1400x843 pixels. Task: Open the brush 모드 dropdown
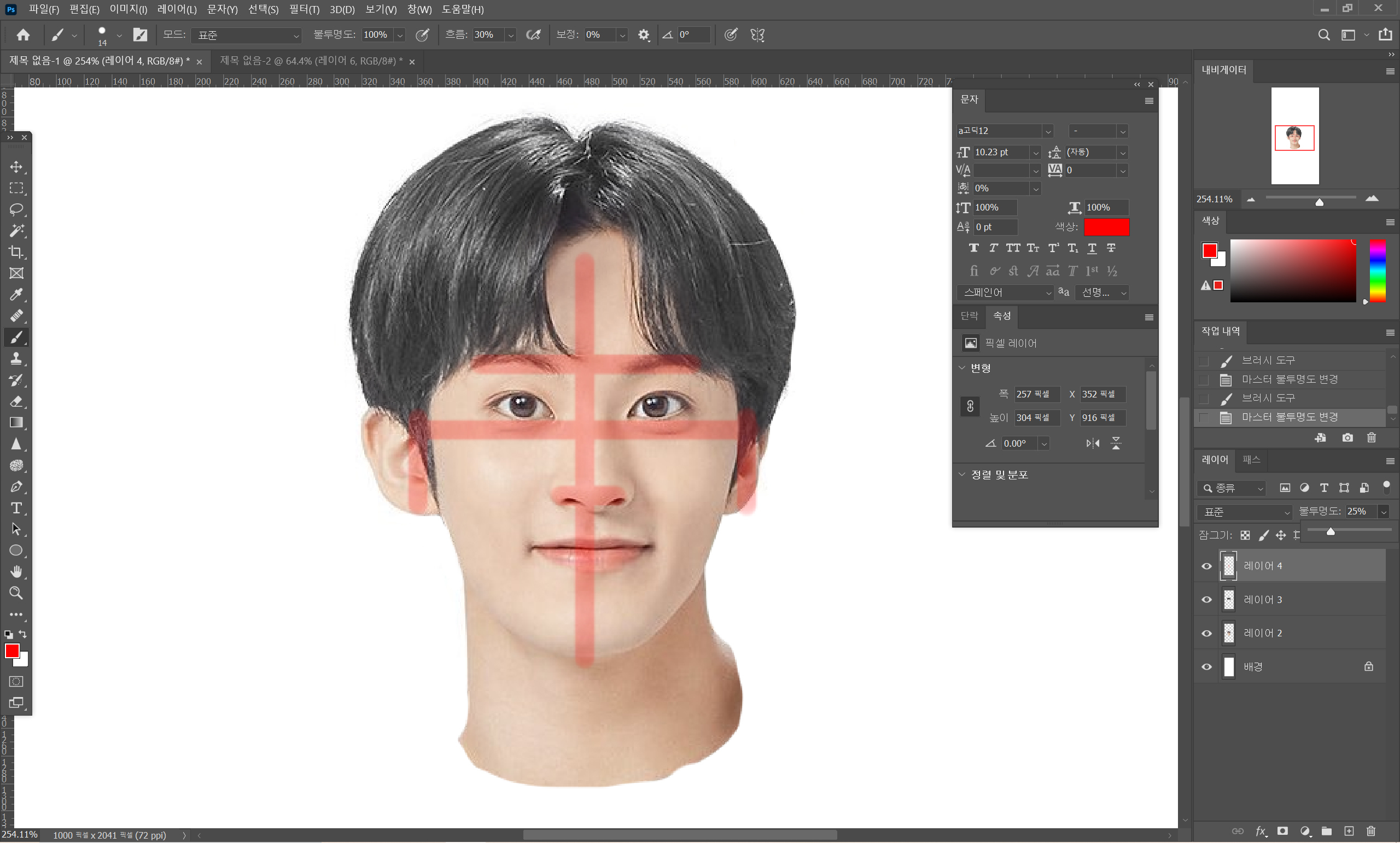(x=246, y=35)
